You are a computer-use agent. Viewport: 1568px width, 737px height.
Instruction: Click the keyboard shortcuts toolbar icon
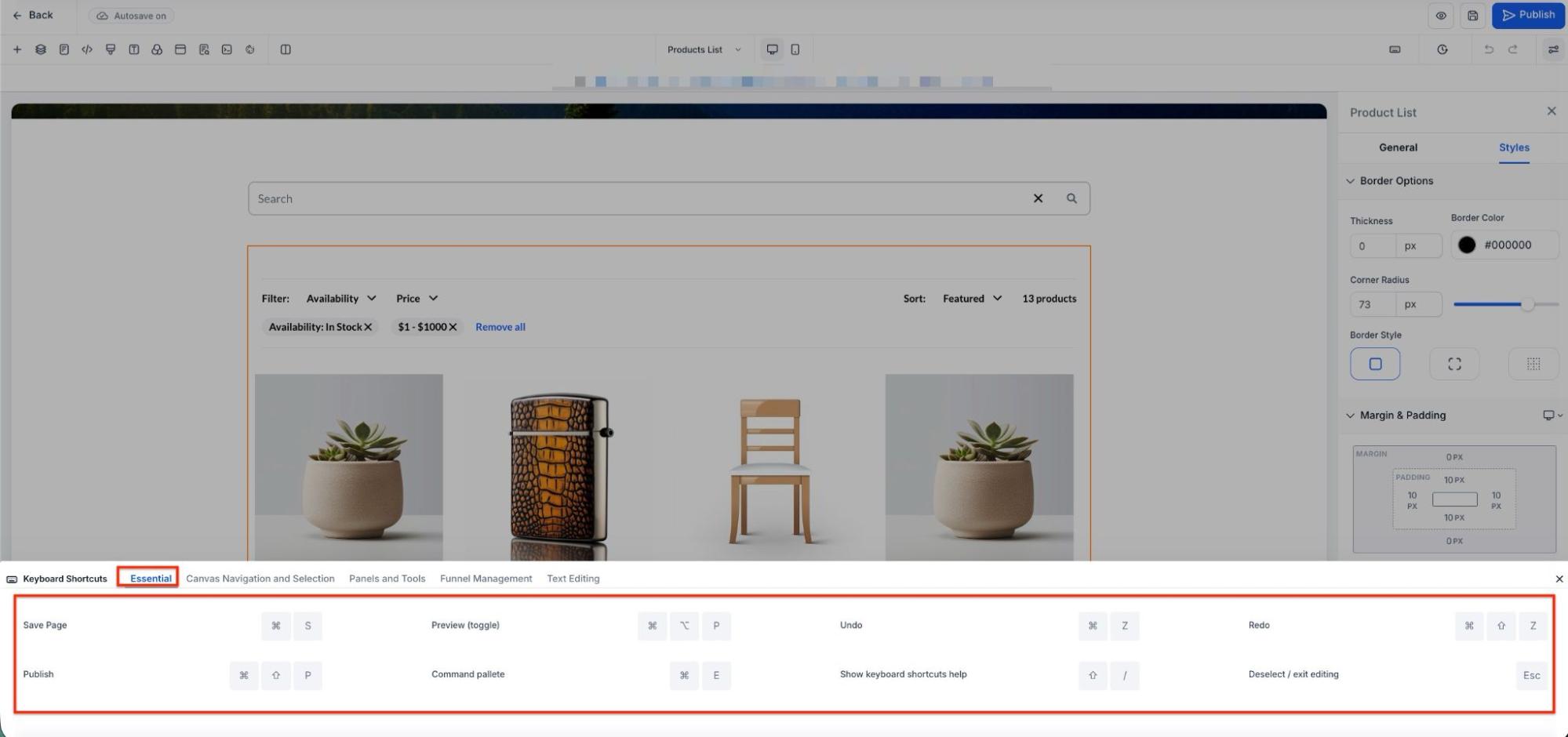point(1395,49)
